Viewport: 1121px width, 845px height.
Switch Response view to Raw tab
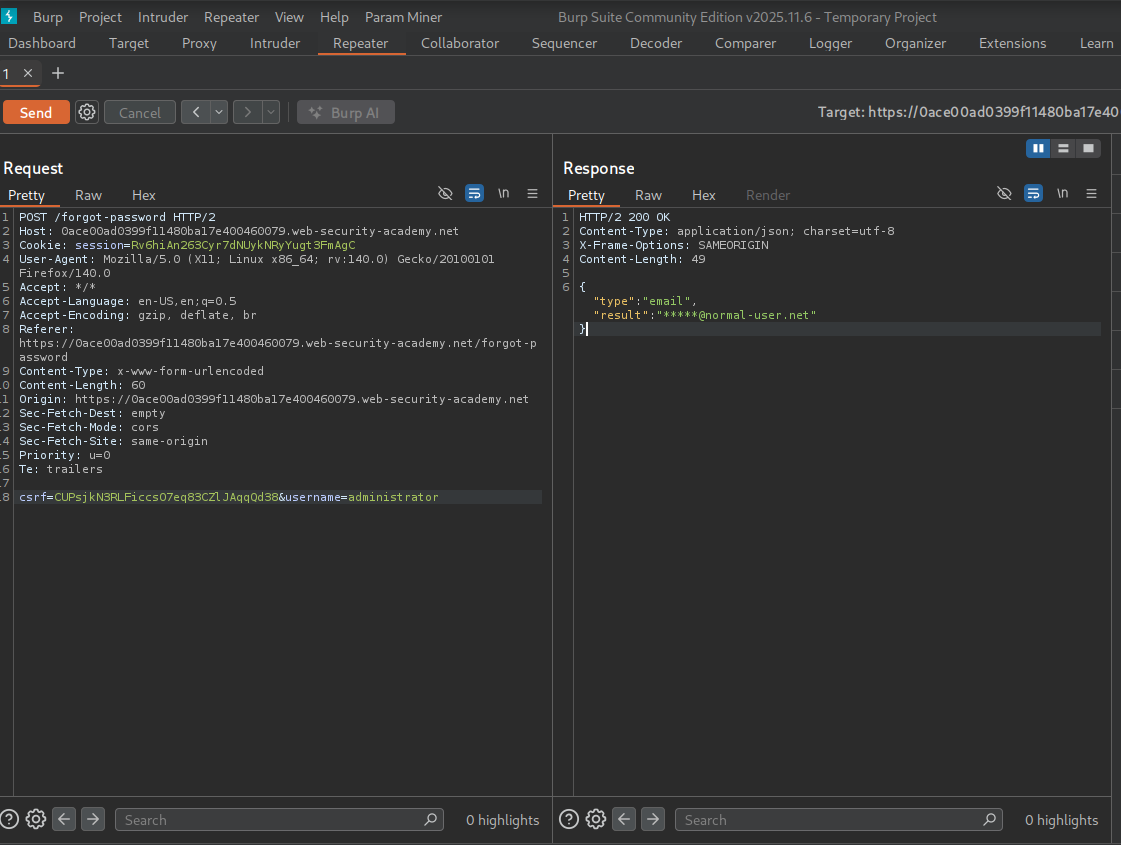[648, 195]
